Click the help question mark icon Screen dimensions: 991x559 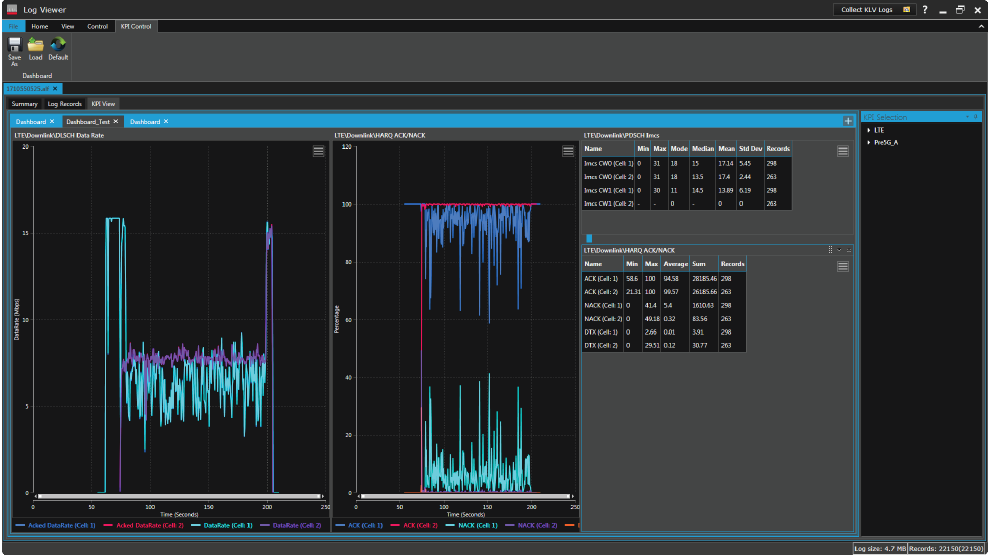click(x=924, y=10)
